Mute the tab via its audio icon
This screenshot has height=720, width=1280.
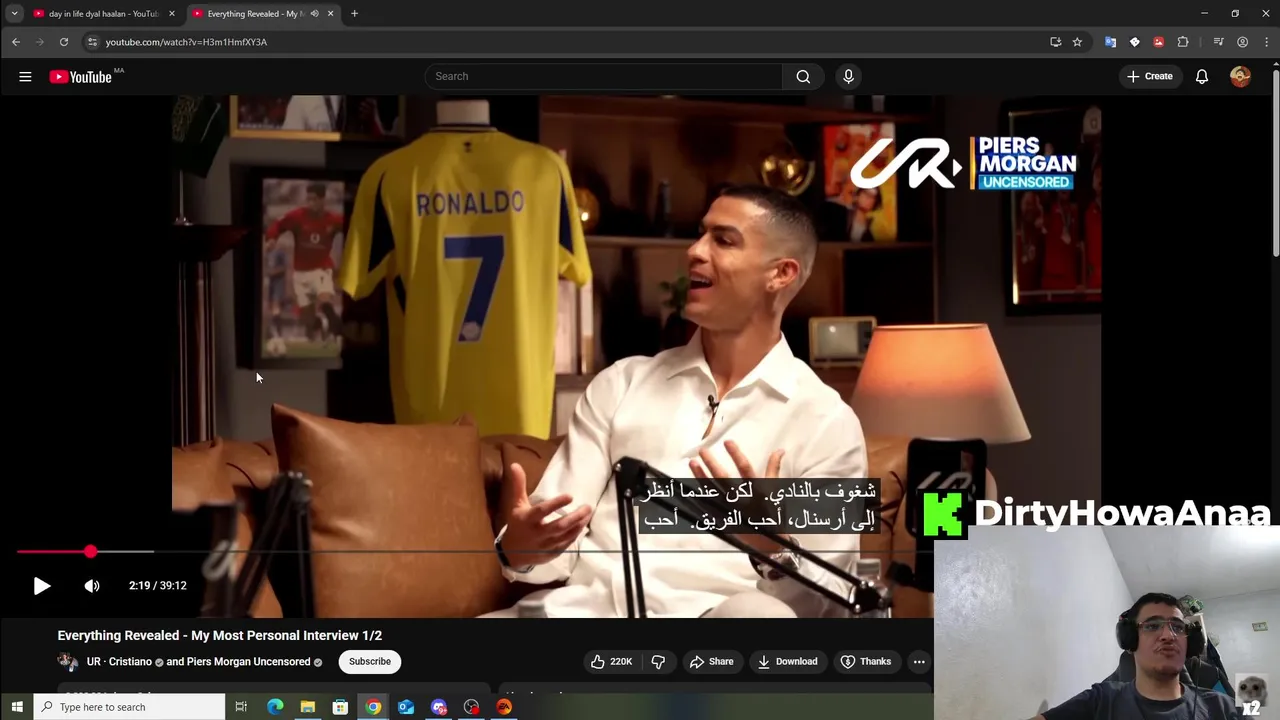pyautogui.click(x=314, y=14)
